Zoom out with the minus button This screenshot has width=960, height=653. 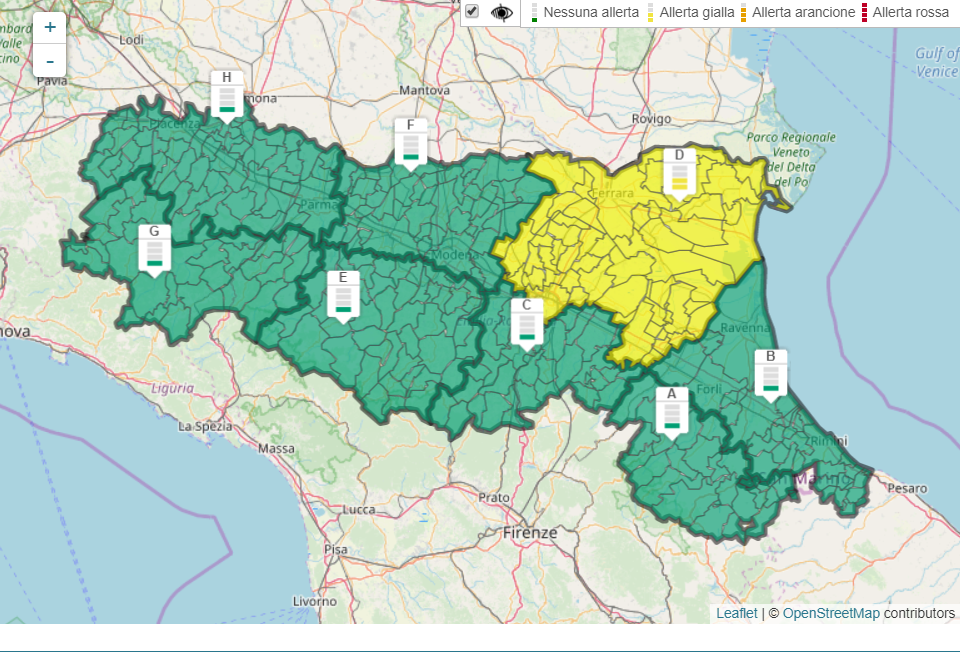point(50,62)
